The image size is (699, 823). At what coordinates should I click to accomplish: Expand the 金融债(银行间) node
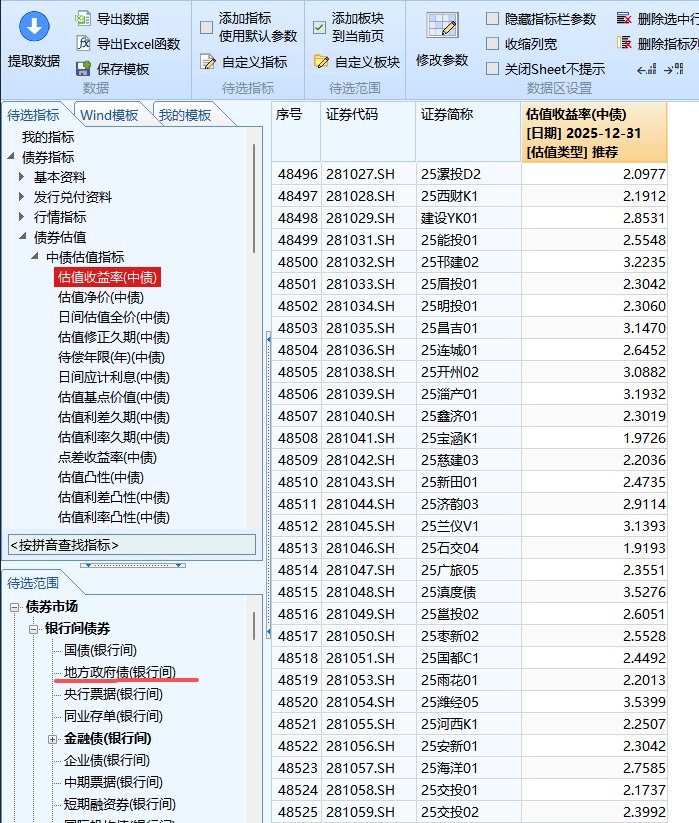point(52,738)
